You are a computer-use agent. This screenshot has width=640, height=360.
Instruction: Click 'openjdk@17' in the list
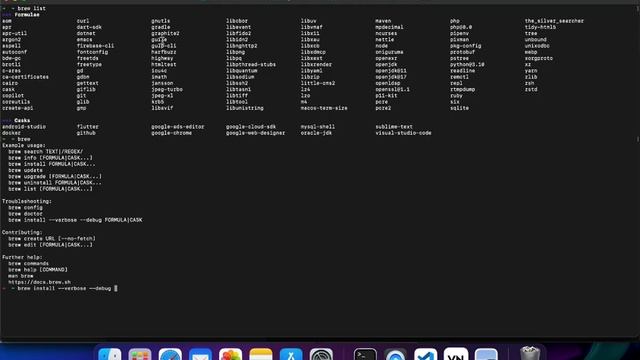point(391,77)
